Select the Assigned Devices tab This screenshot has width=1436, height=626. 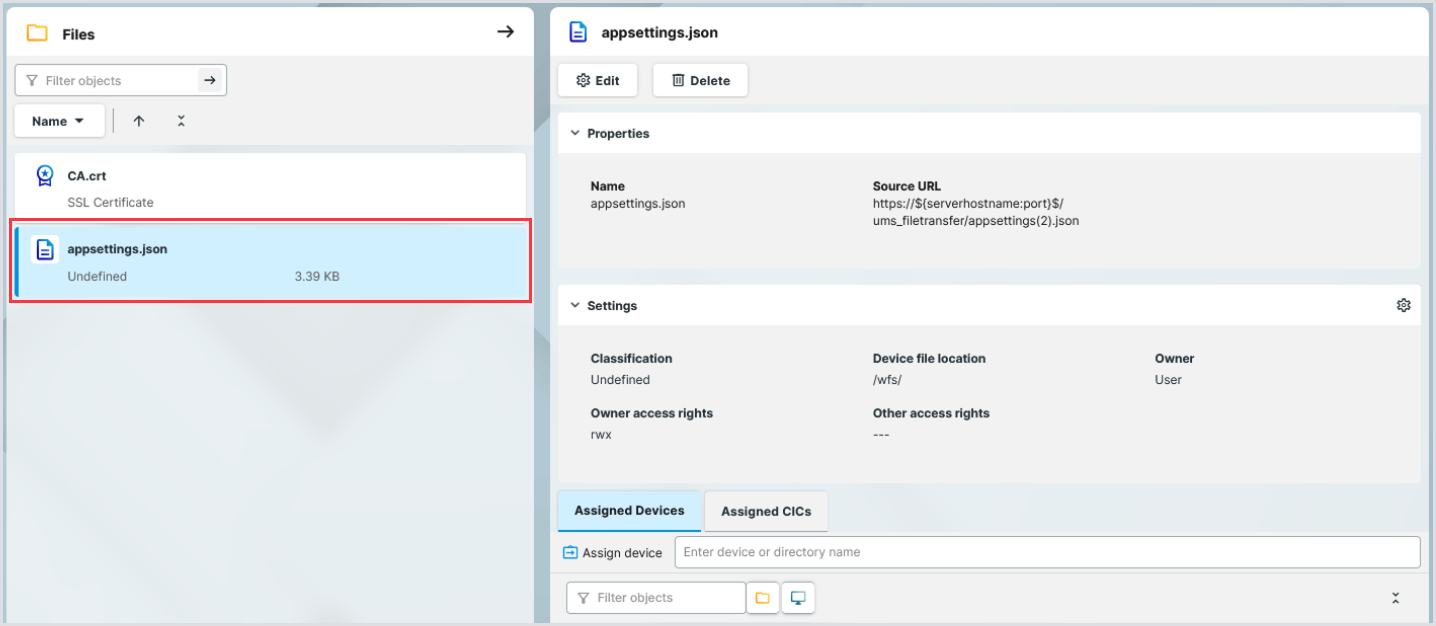629,510
